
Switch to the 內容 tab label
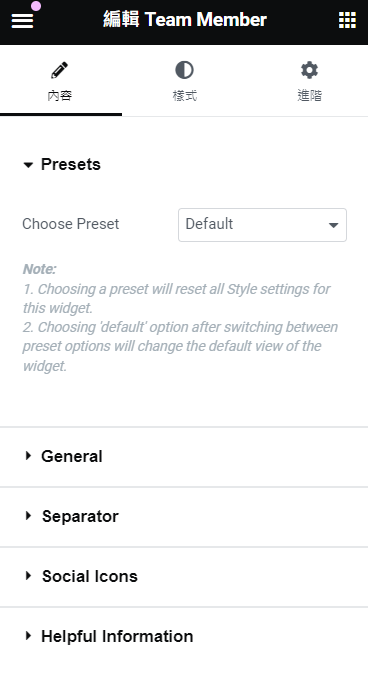(x=59, y=95)
